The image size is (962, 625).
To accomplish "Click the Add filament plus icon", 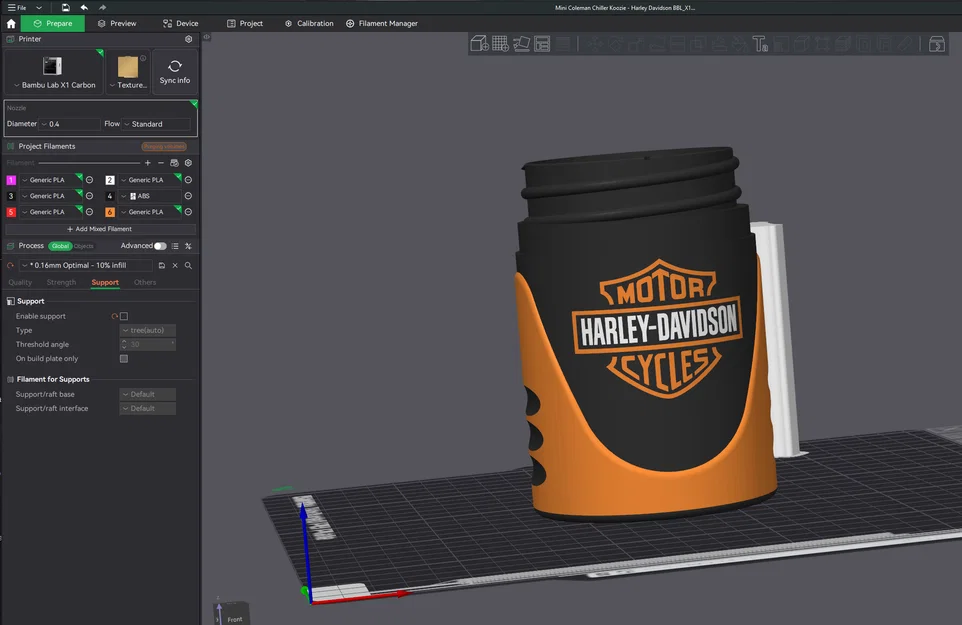I will coord(147,163).
